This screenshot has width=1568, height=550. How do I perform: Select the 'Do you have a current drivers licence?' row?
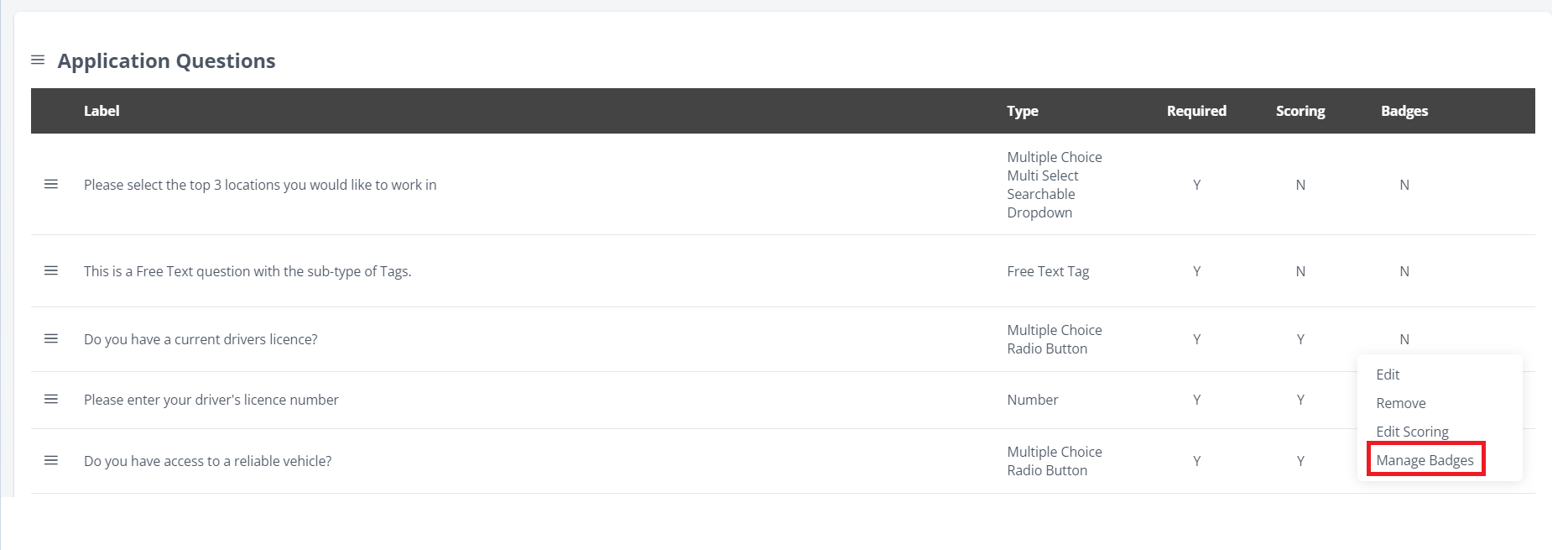(201, 339)
